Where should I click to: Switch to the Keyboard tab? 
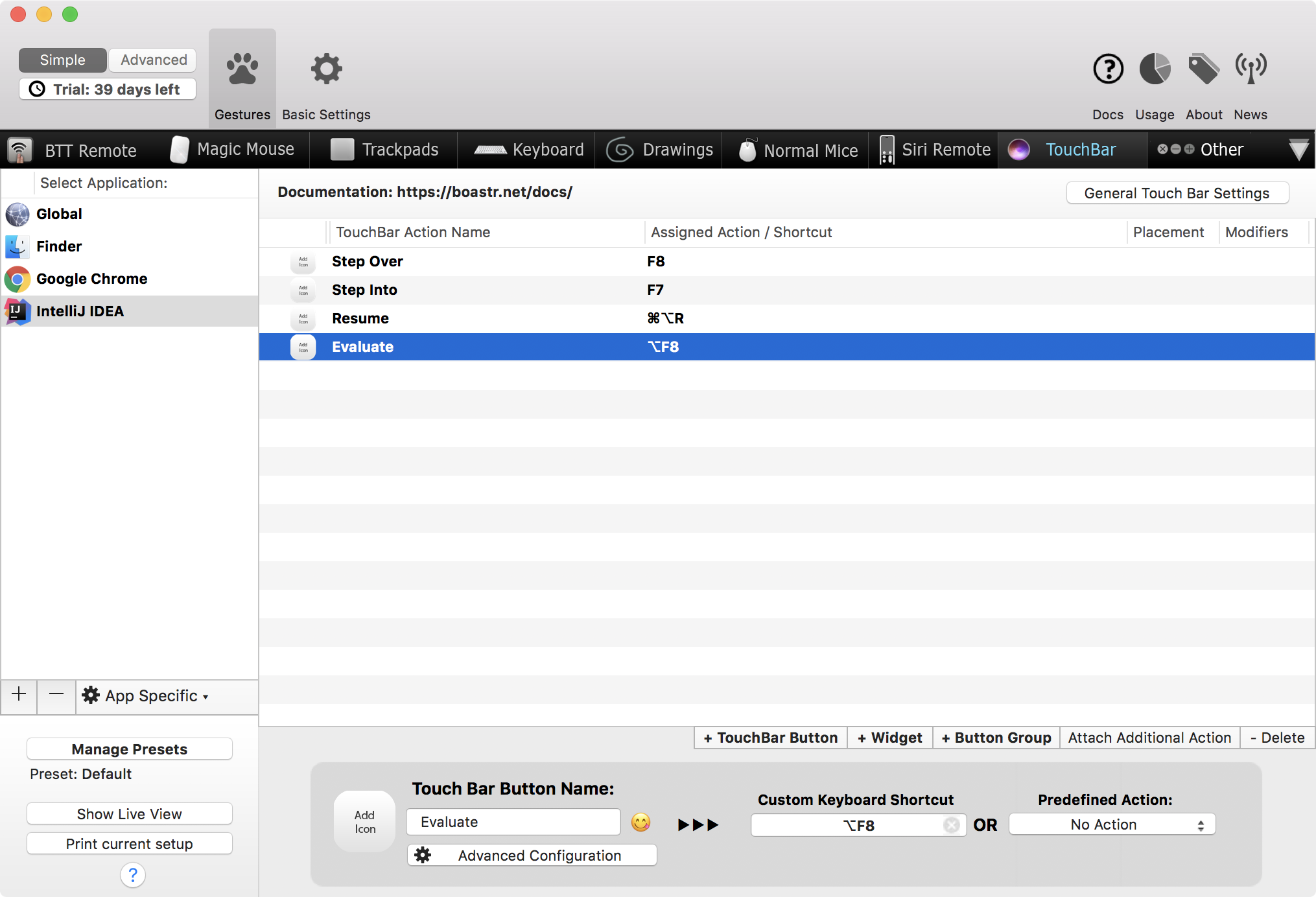[528, 150]
